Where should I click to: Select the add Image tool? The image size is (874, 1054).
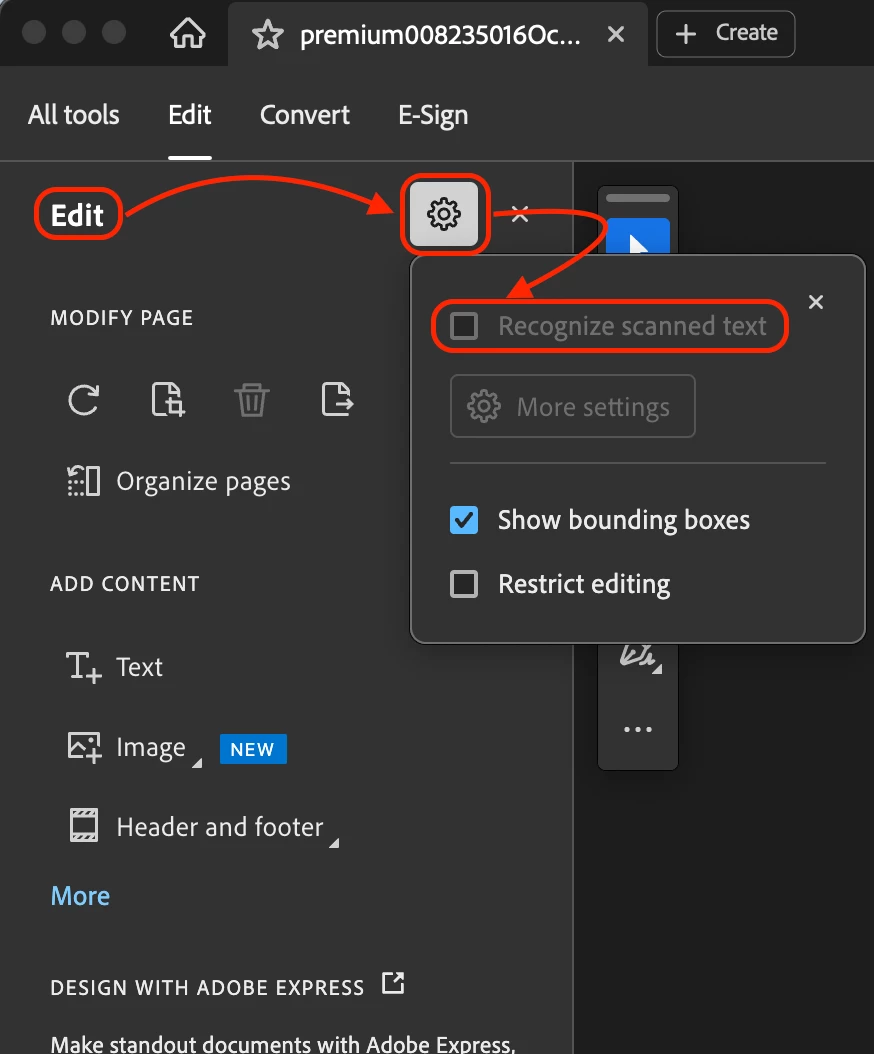[x=126, y=747]
